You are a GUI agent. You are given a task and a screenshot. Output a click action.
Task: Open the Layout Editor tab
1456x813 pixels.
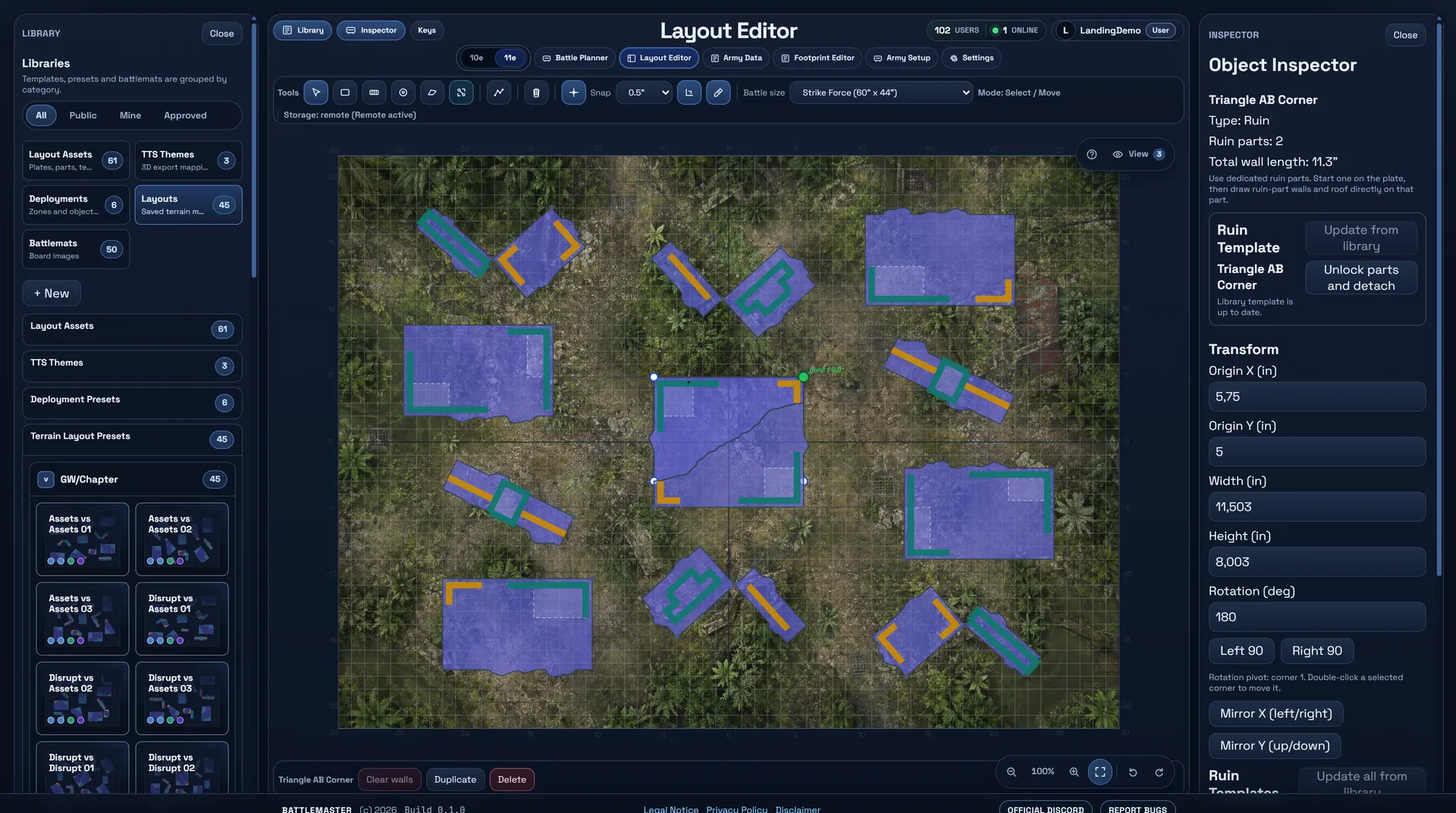click(659, 58)
